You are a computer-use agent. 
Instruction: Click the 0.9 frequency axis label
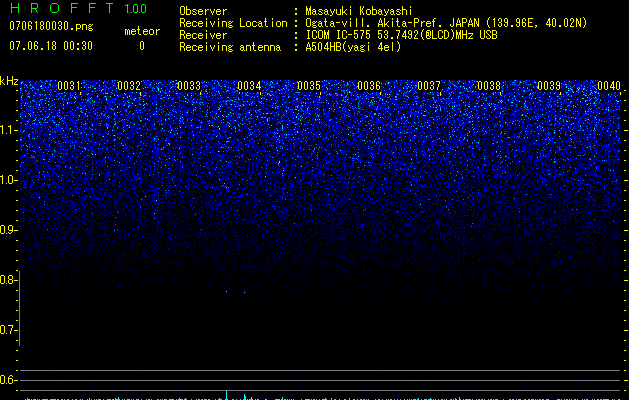click(8, 230)
